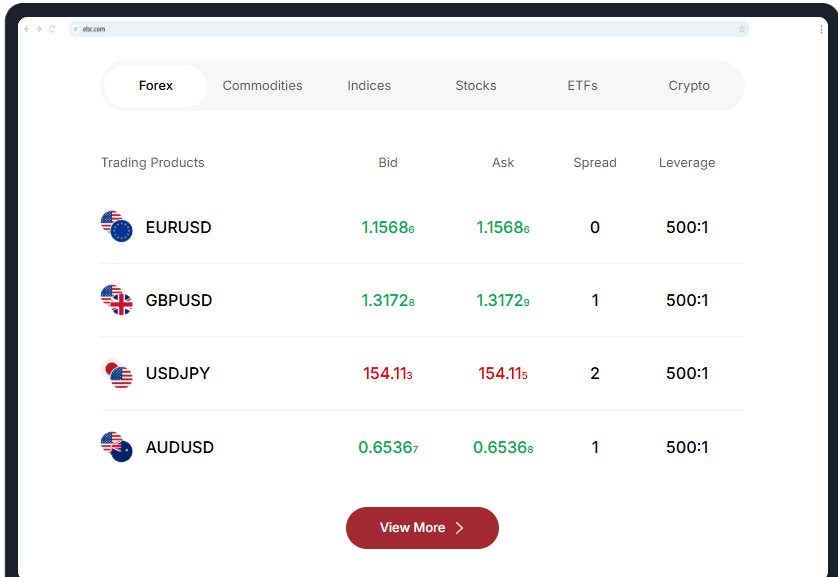Click the EURUSD Bid price 1.1568
This screenshot has height=577, width=838.
[x=388, y=227]
